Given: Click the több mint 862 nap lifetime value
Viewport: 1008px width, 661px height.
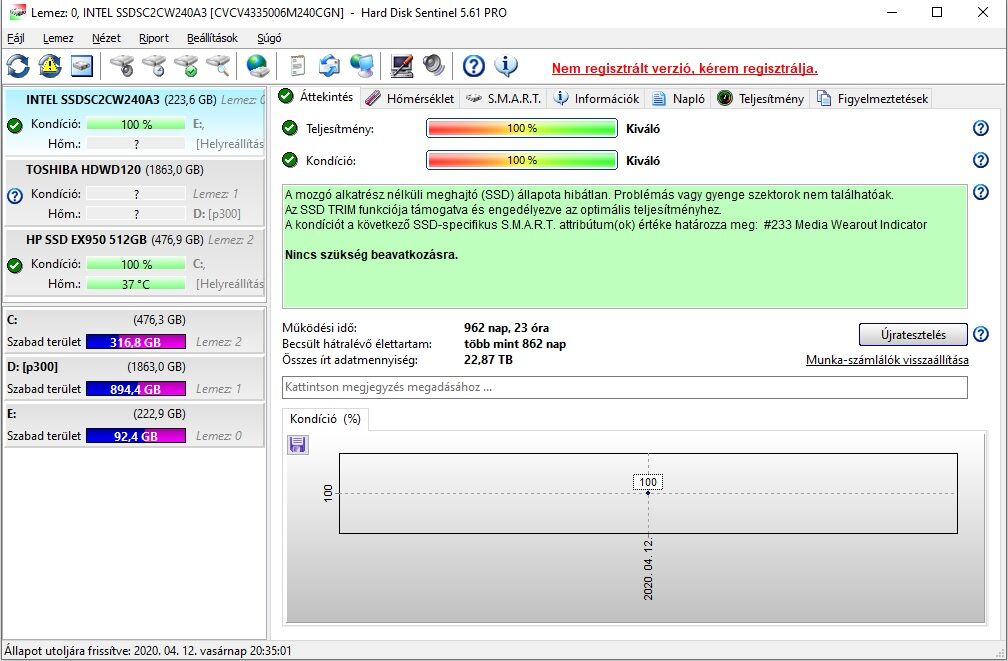Looking at the screenshot, I should [515, 344].
